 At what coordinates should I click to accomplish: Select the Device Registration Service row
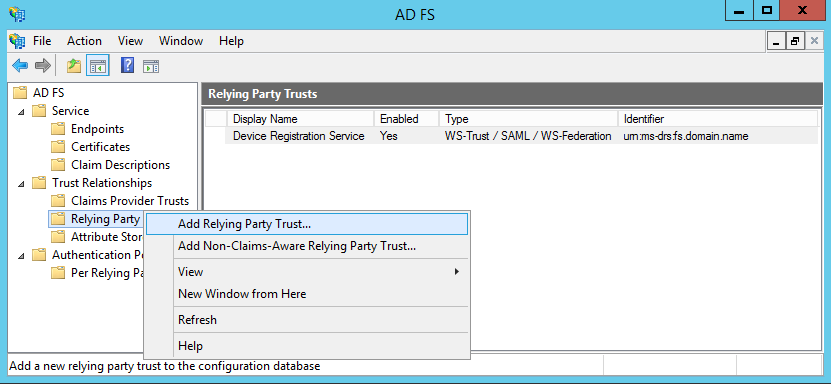click(511, 136)
